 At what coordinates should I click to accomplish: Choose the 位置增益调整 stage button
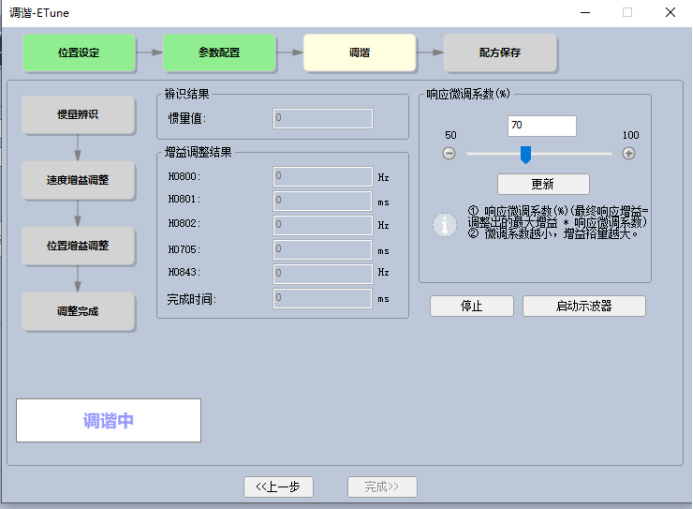[78, 245]
